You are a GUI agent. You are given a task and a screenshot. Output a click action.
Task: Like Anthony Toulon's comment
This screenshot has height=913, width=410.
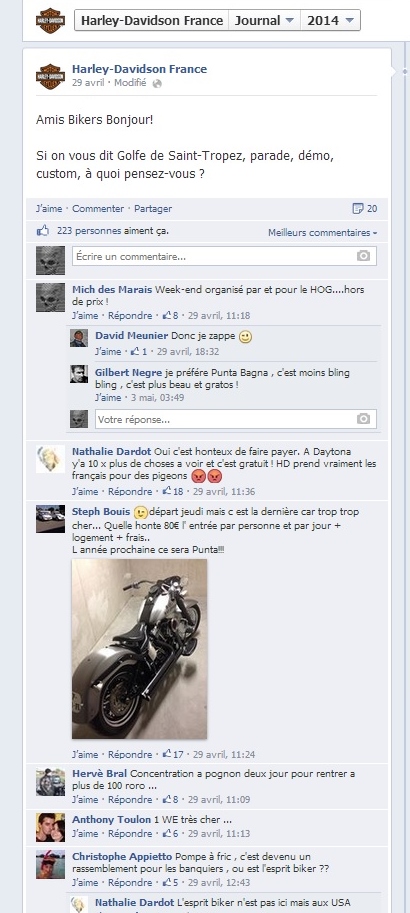[85, 833]
